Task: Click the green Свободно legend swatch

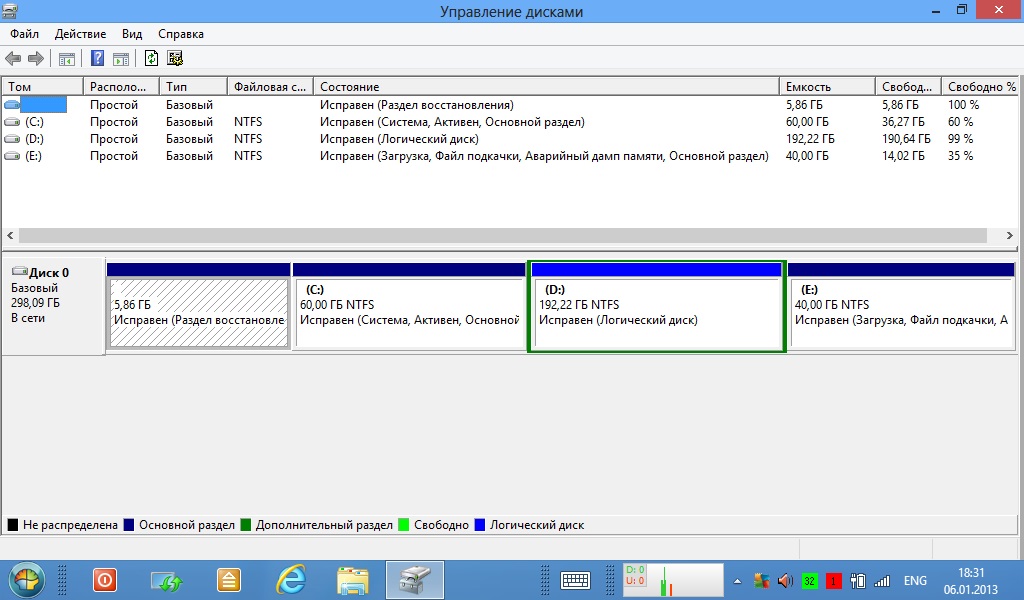Action: tap(404, 524)
